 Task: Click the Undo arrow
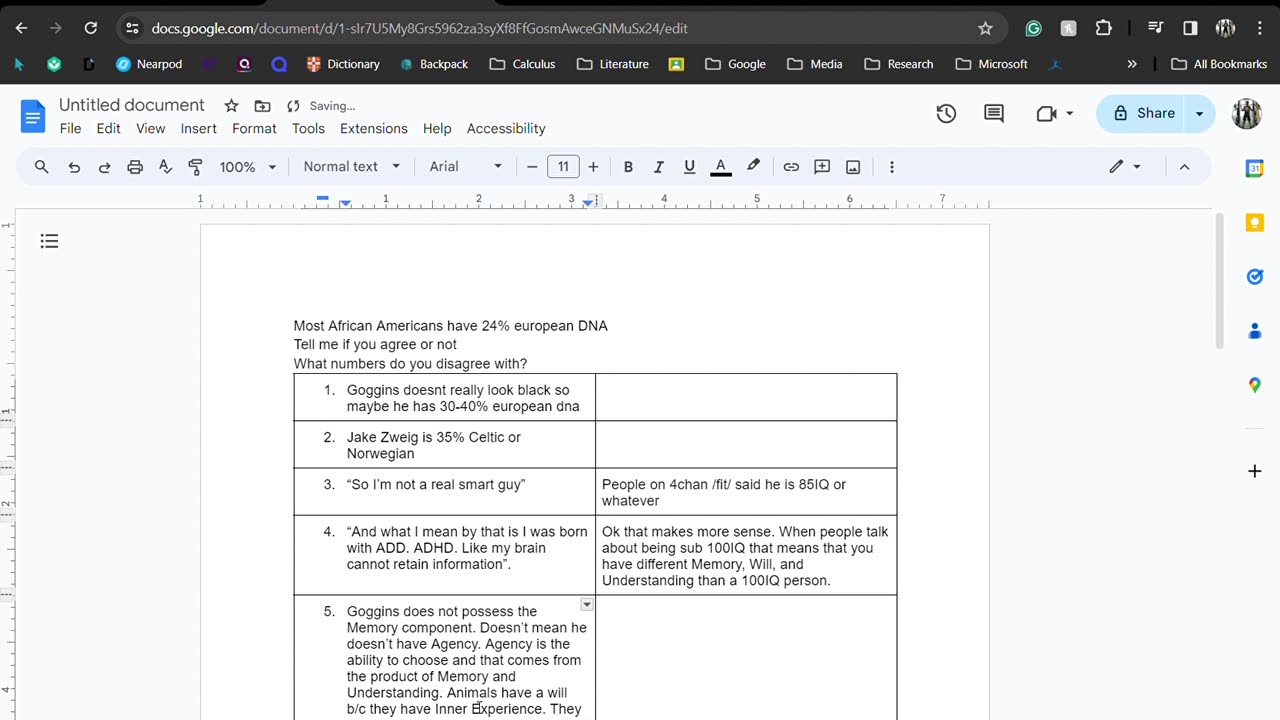tap(74, 167)
